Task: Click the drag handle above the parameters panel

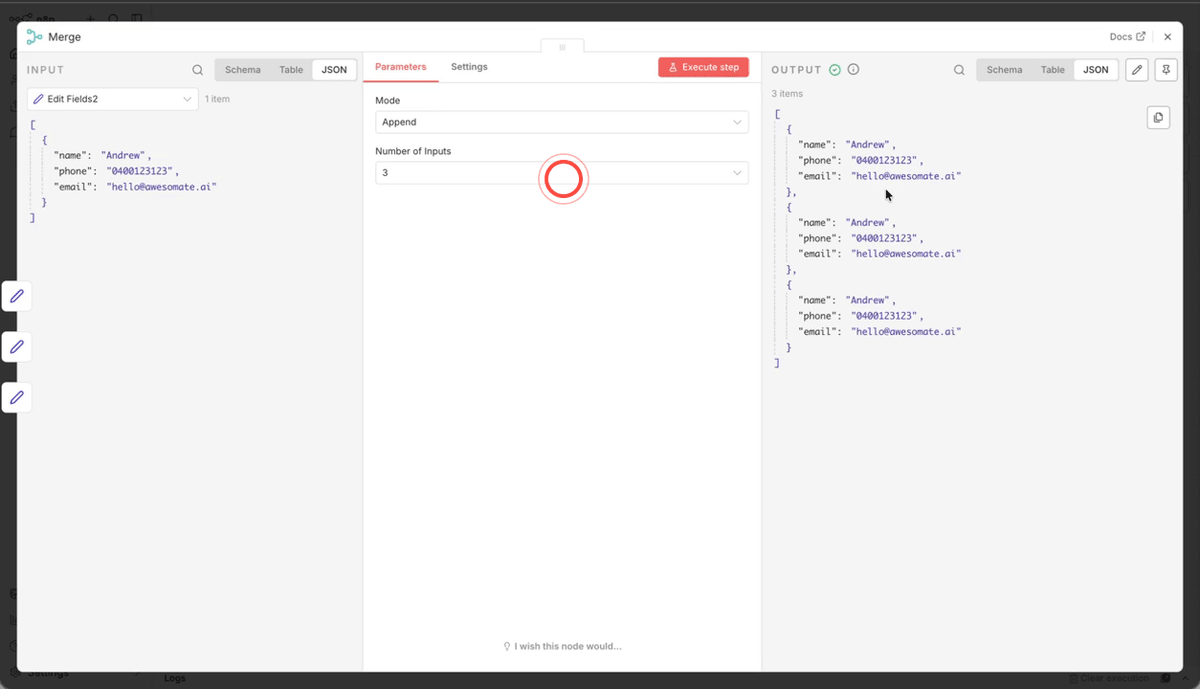Action: pos(562,46)
